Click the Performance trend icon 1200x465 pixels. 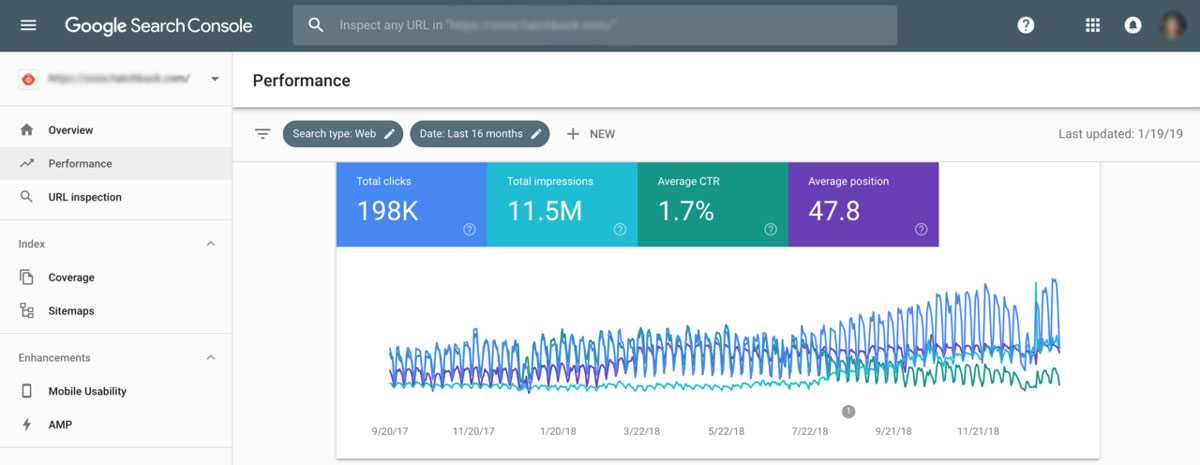(x=27, y=163)
